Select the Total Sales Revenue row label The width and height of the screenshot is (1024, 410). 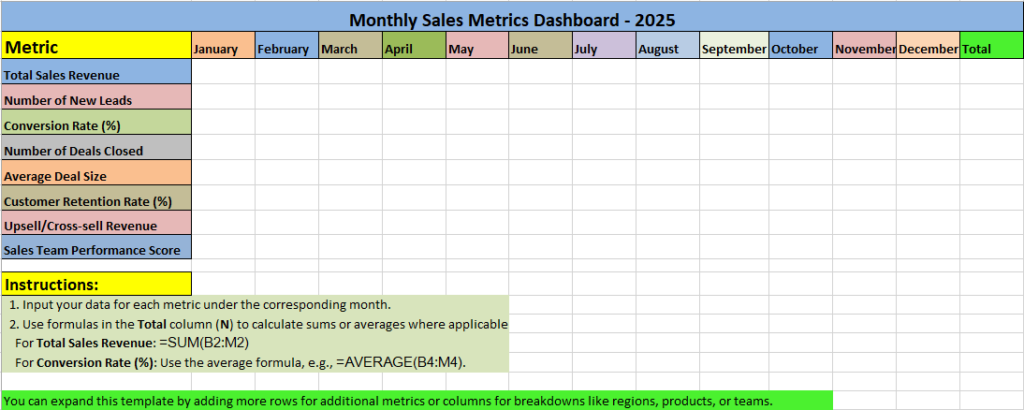[x=96, y=74]
